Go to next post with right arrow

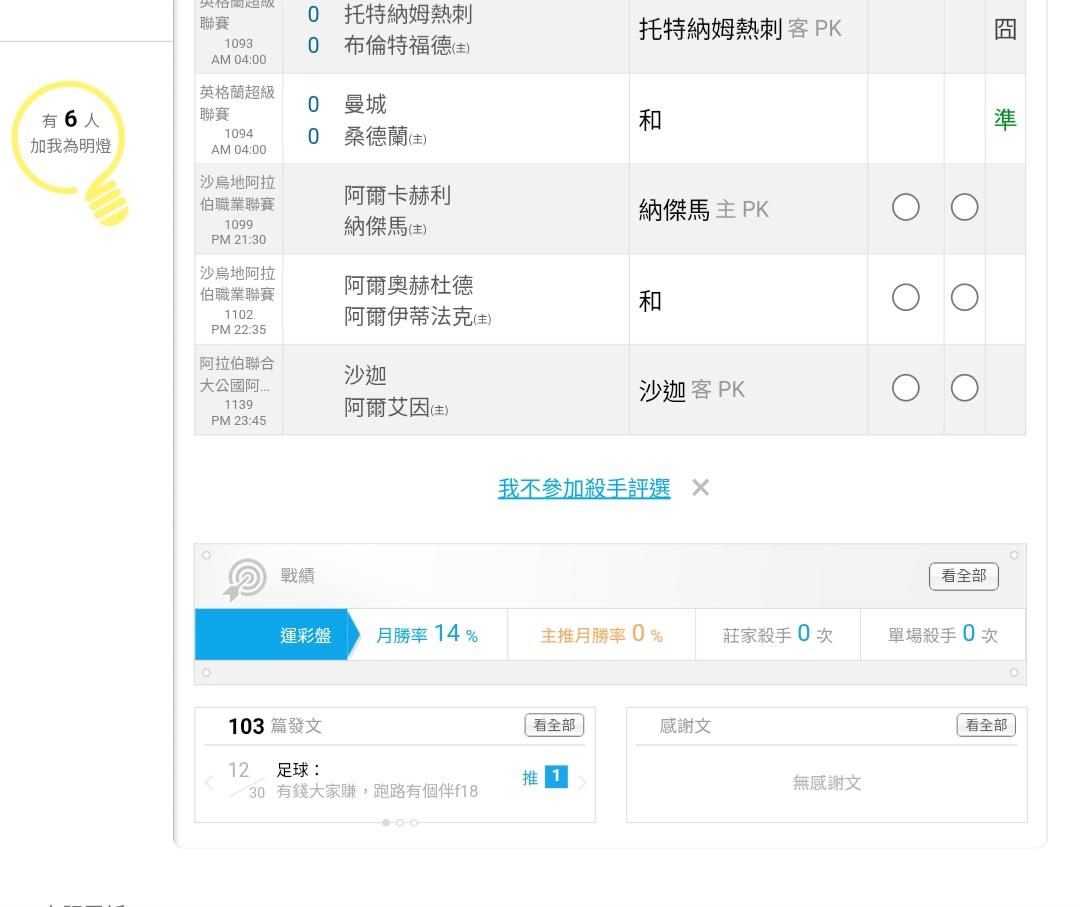[x=583, y=782]
